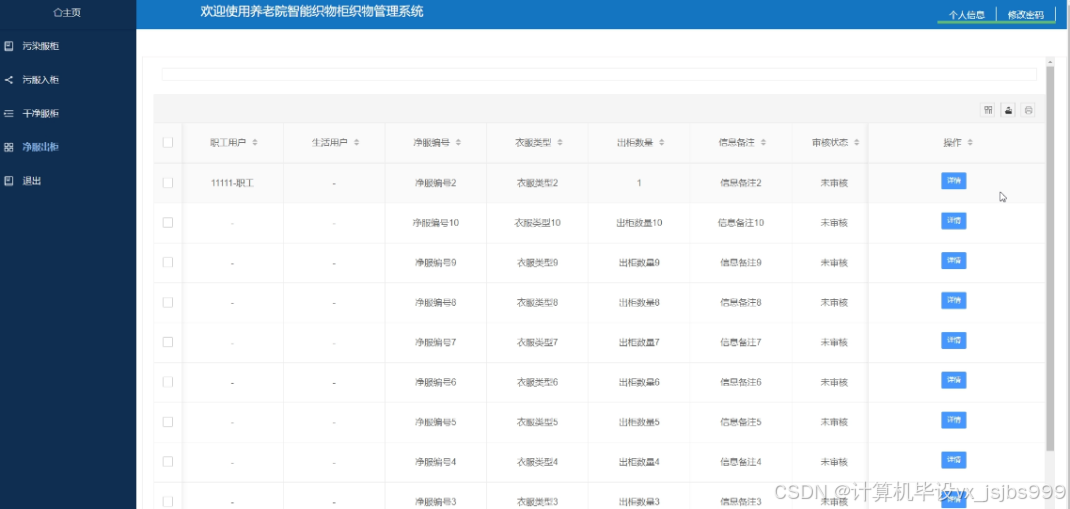Check the box for row 净服编号10
The width and height of the screenshot is (1070, 509).
pyautogui.click(x=168, y=222)
